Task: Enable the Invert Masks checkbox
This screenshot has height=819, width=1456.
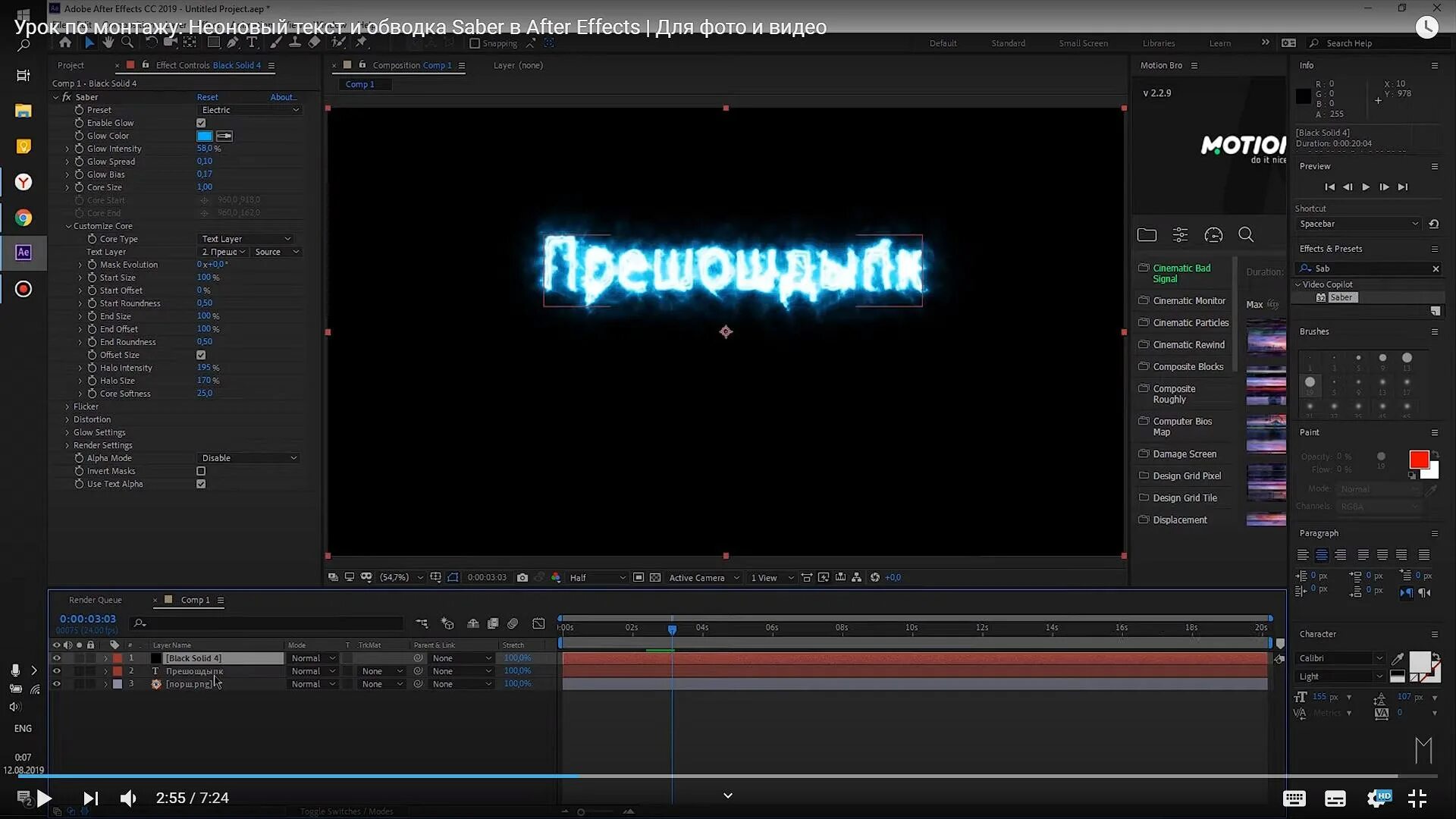Action: 201,471
